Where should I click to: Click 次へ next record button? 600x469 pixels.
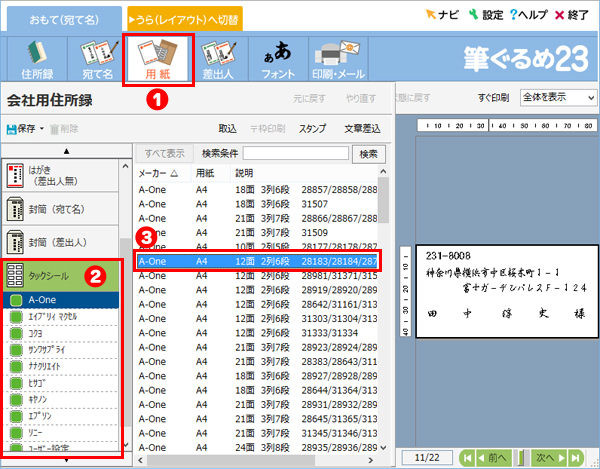(549, 458)
